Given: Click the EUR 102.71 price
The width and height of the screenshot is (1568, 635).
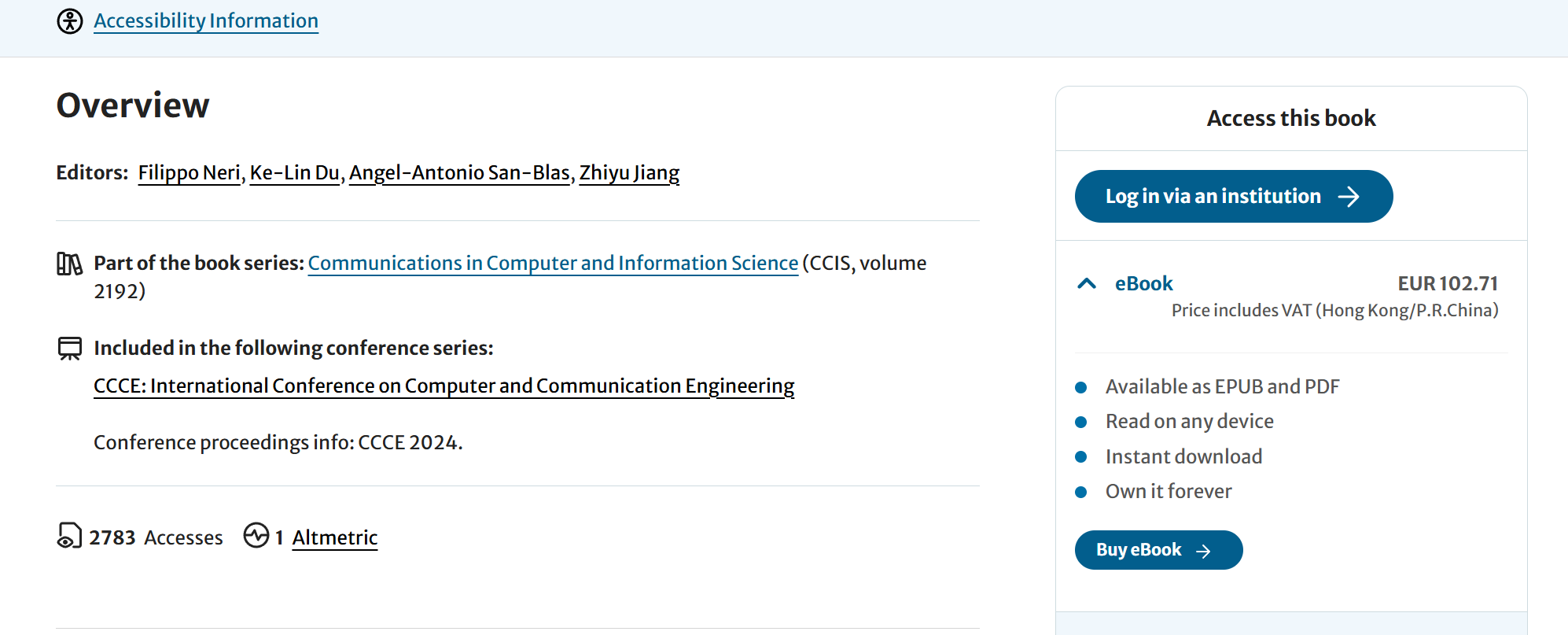Looking at the screenshot, I should (1448, 283).
